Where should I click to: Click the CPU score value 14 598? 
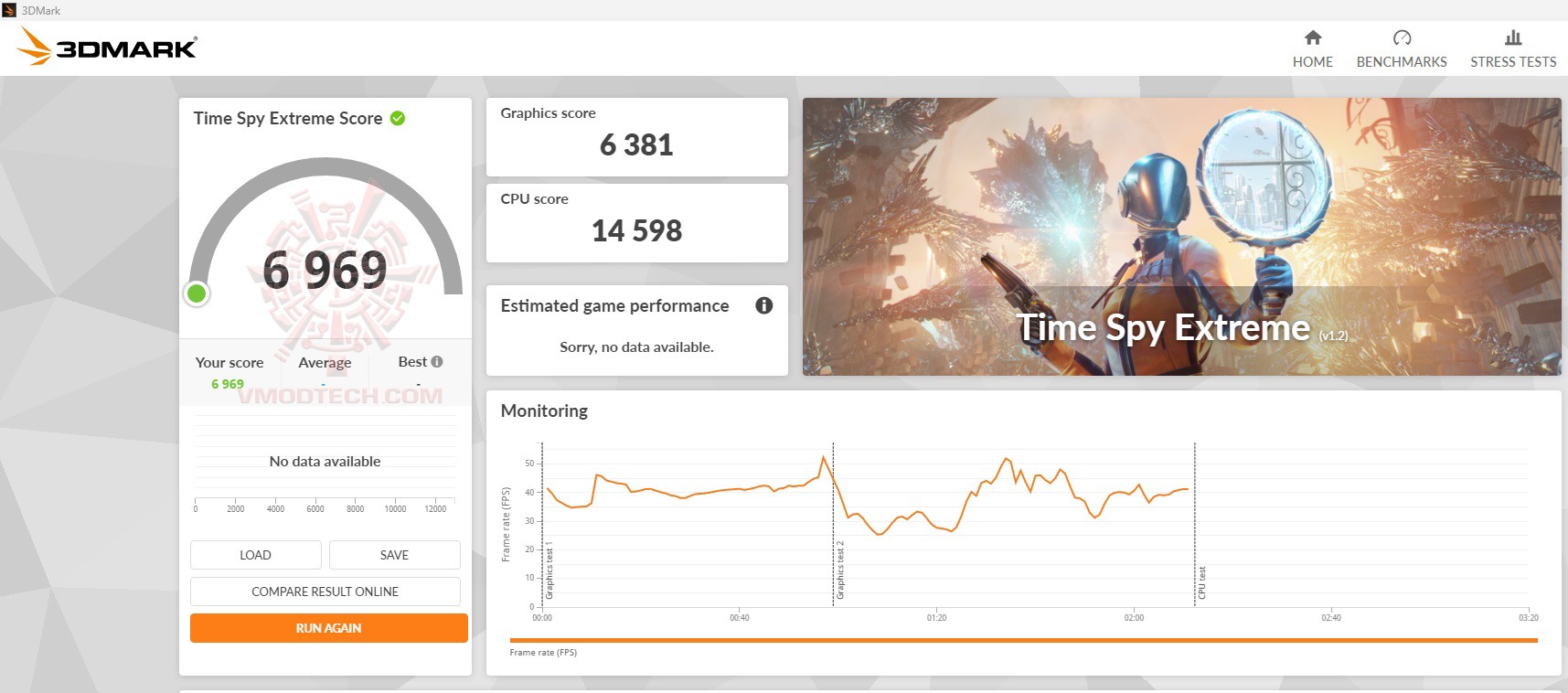click(x=636, y=230)
